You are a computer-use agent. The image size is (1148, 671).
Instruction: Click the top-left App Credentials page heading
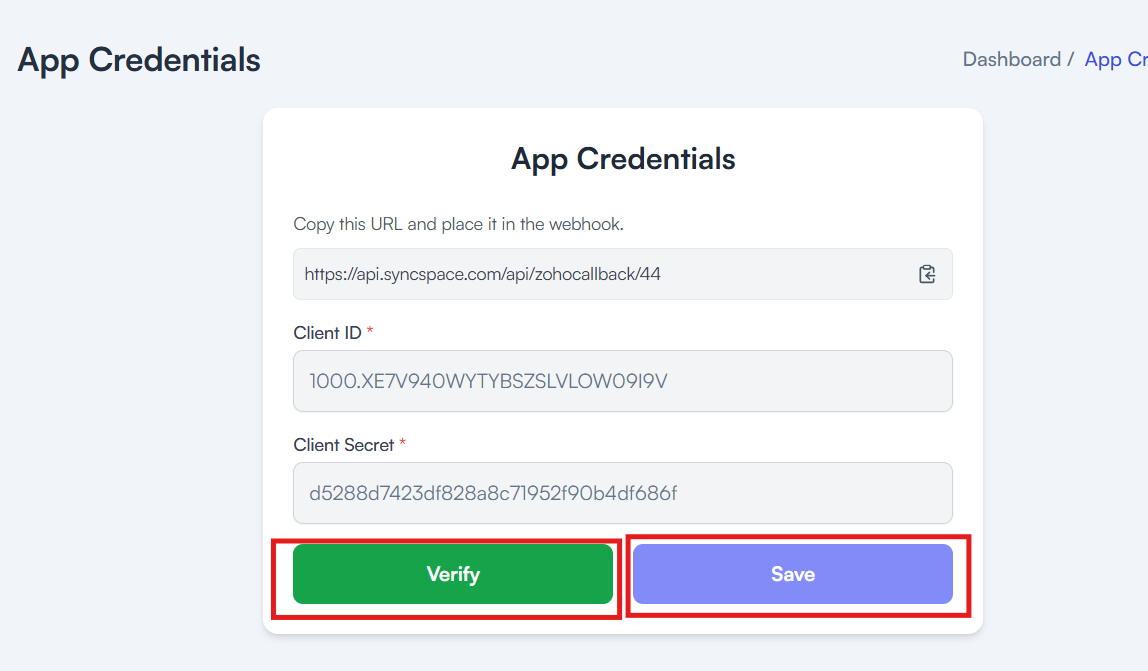coord(139,61)
